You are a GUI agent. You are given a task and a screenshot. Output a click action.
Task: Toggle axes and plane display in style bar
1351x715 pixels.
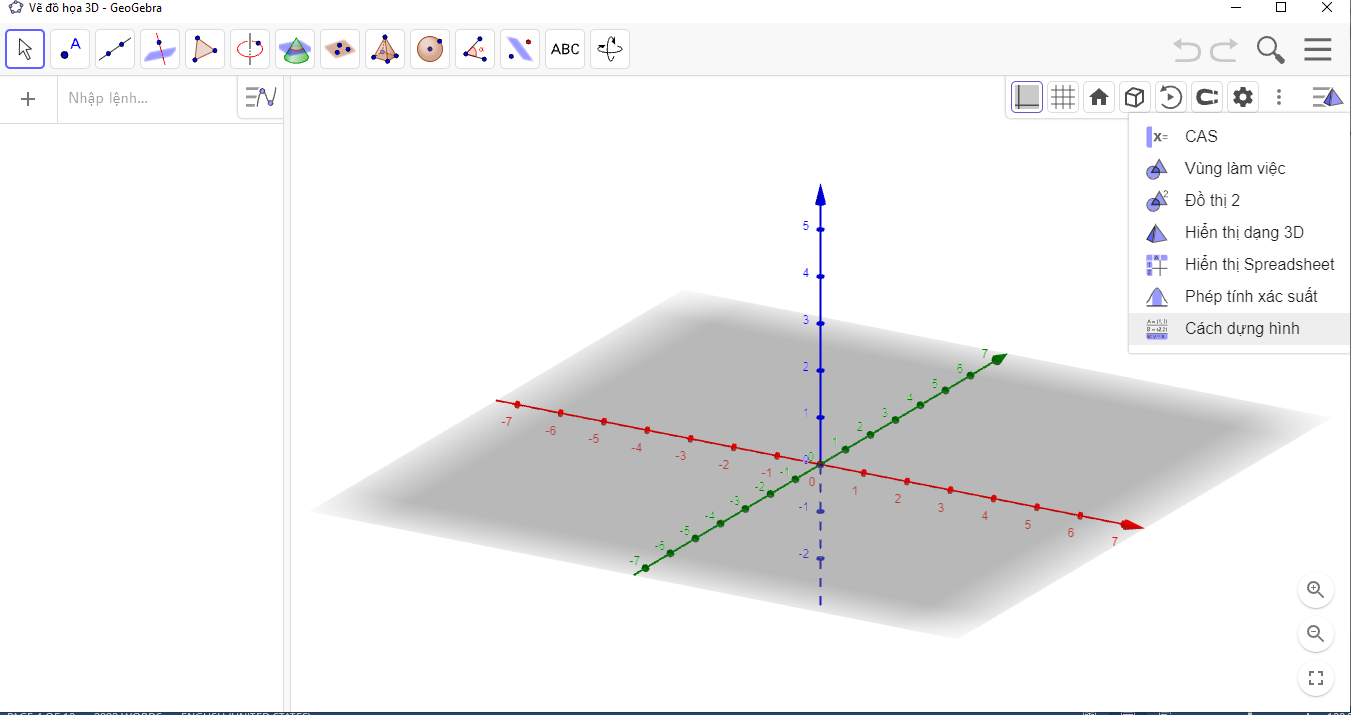tap(1027, 97)
